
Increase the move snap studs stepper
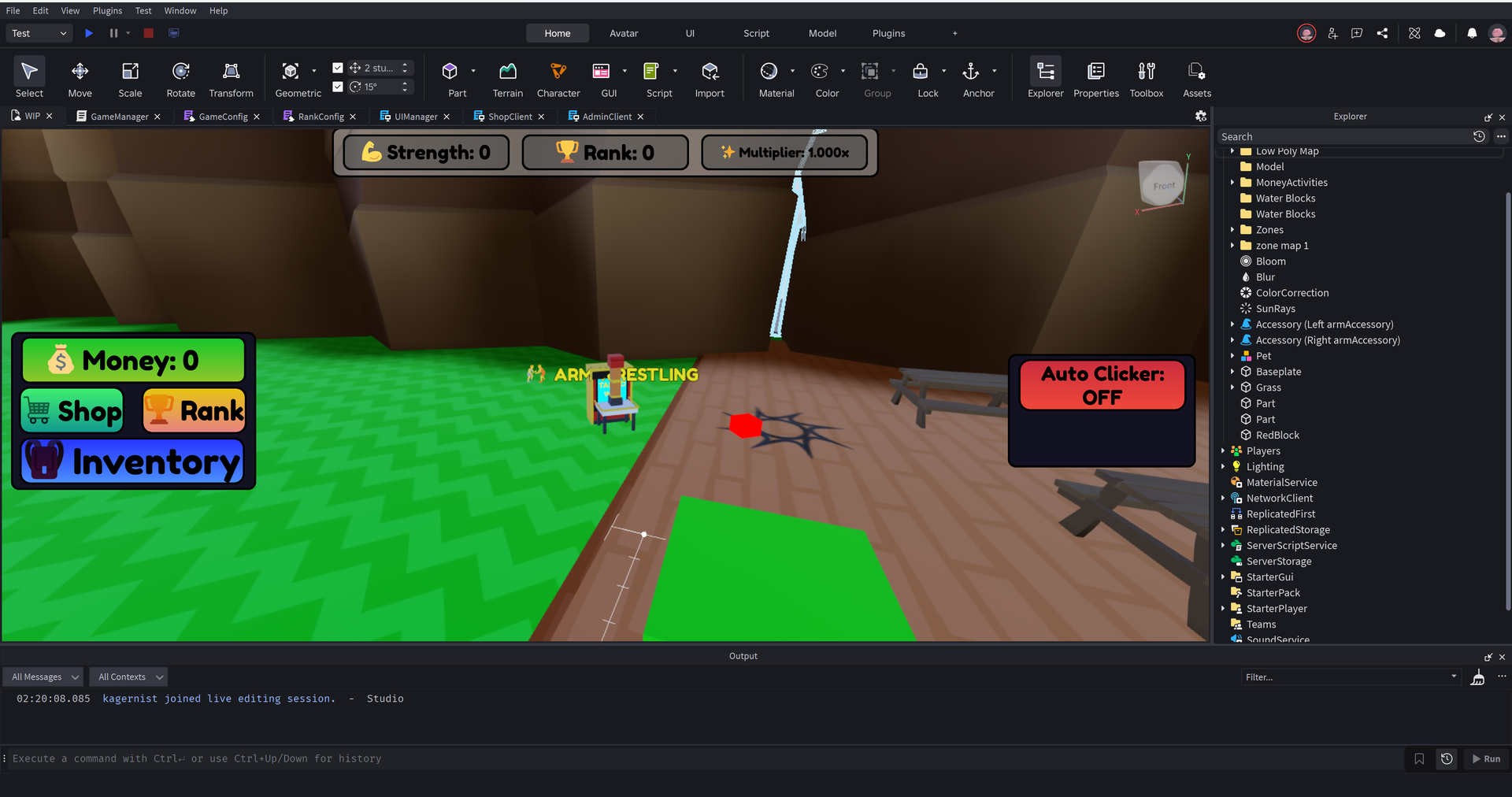(x=405, y=65)
